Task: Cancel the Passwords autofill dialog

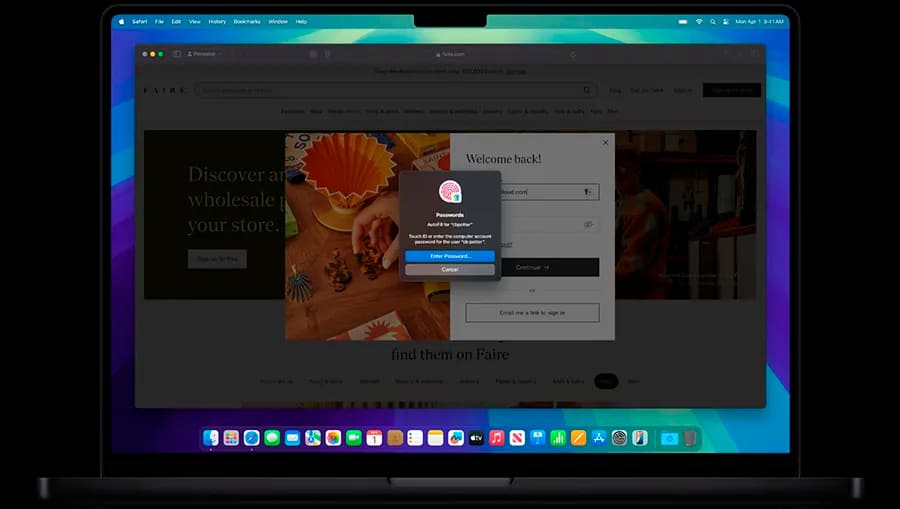Action: tap(450, 269)
